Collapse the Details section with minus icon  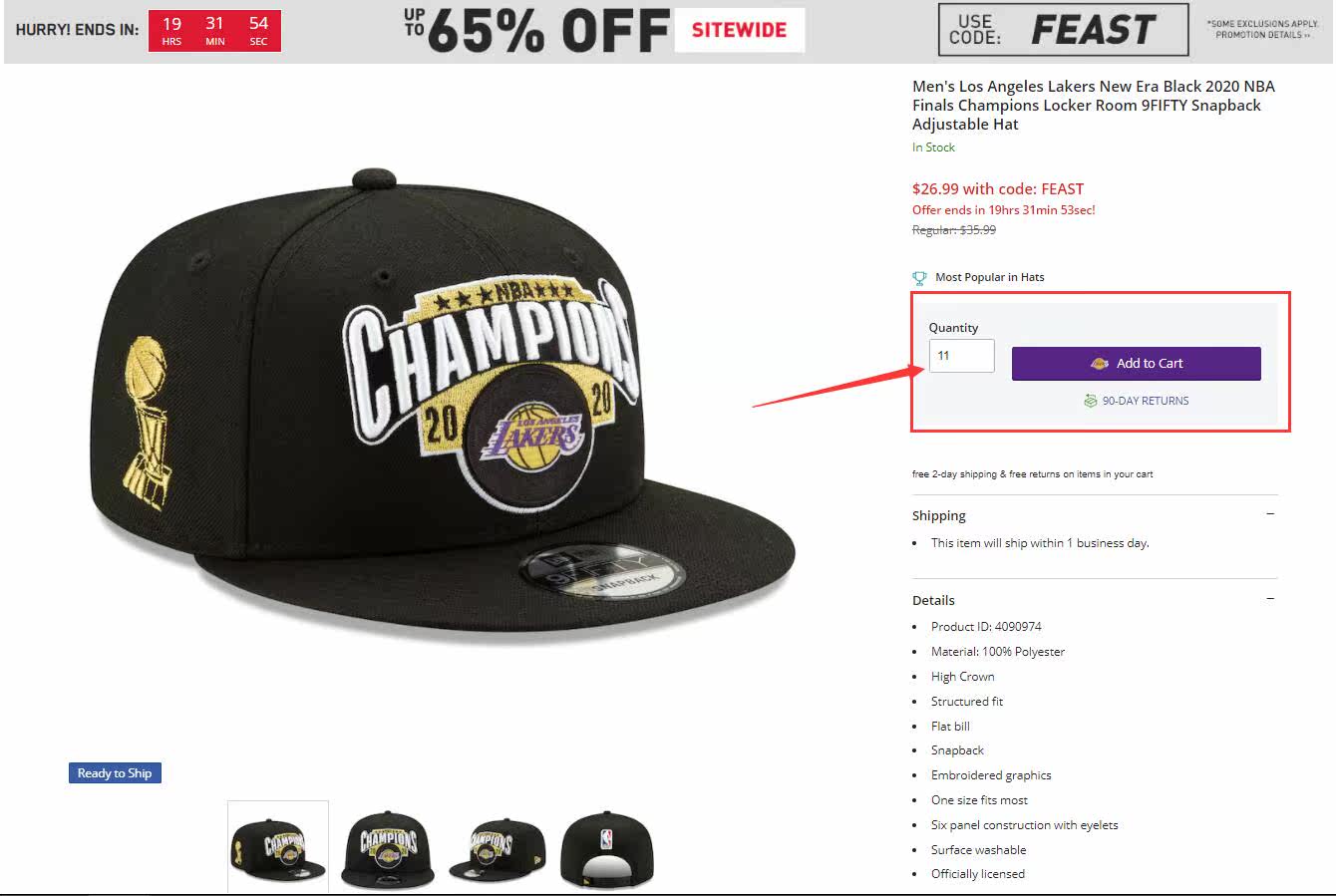point(1270,599)
